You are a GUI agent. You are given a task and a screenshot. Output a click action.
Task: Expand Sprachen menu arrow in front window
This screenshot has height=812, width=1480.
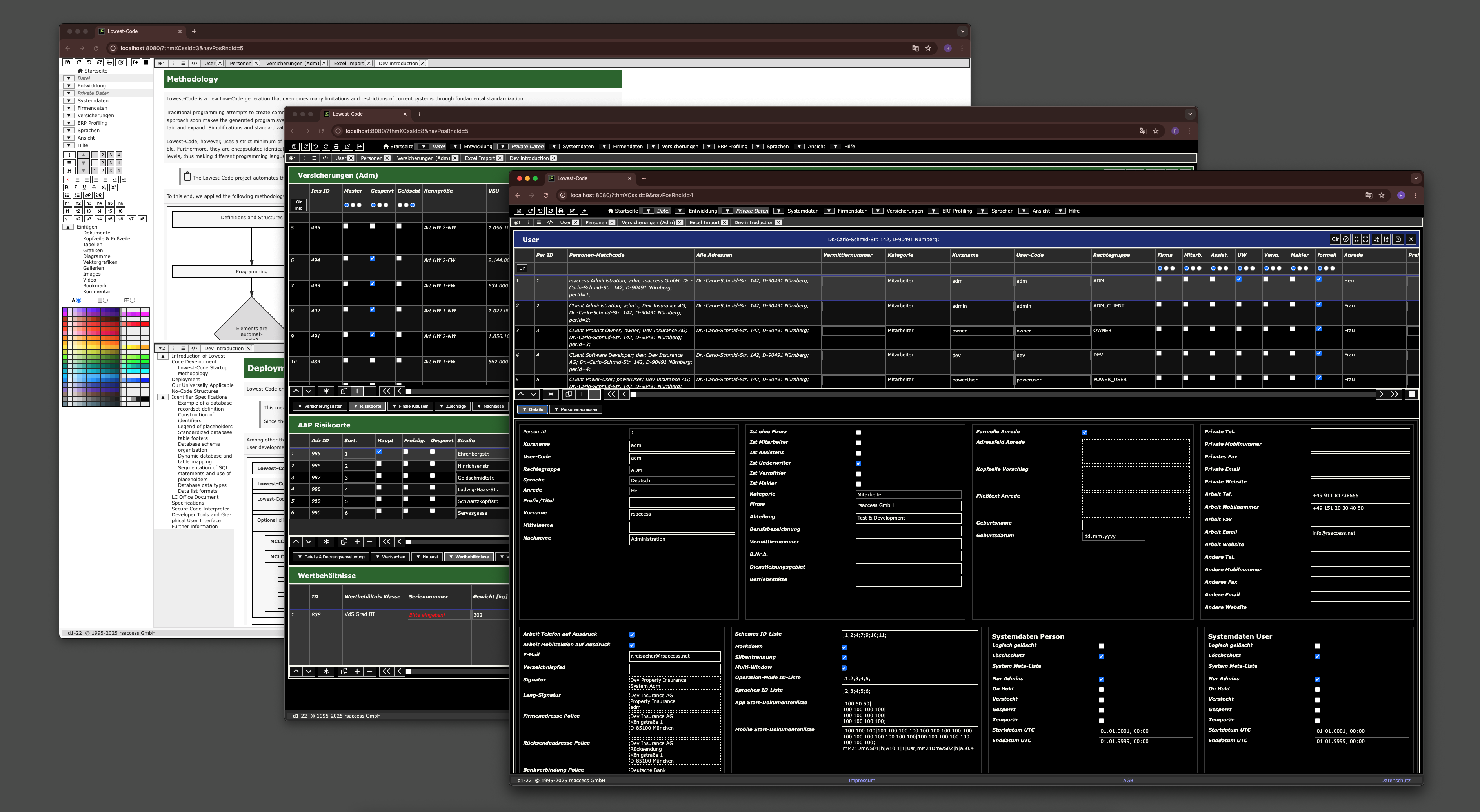[x=982, y=211]
